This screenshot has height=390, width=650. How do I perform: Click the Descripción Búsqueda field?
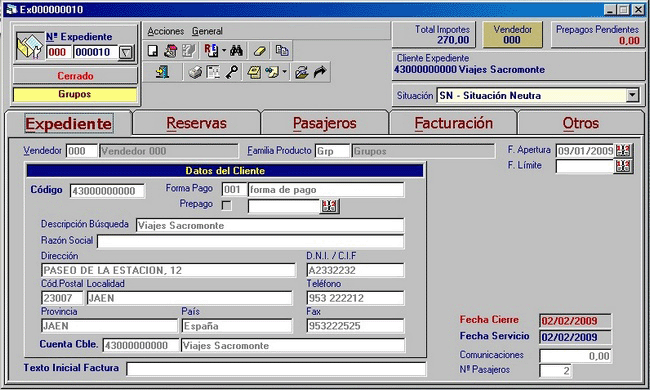pos(270,225)
